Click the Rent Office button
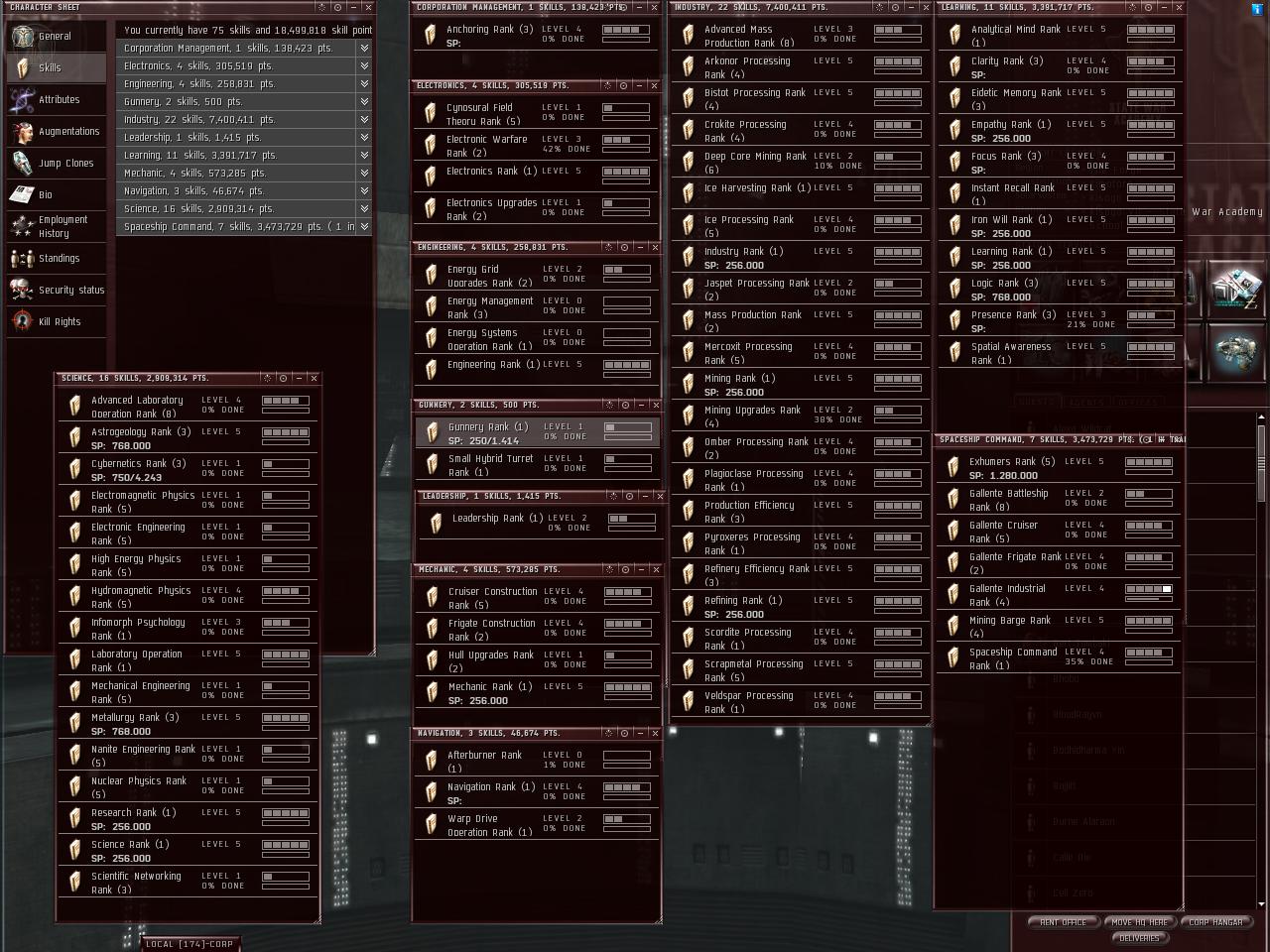Image resolution: width=1270 pixels, height=952 pixels. [x=1063, y=922]
